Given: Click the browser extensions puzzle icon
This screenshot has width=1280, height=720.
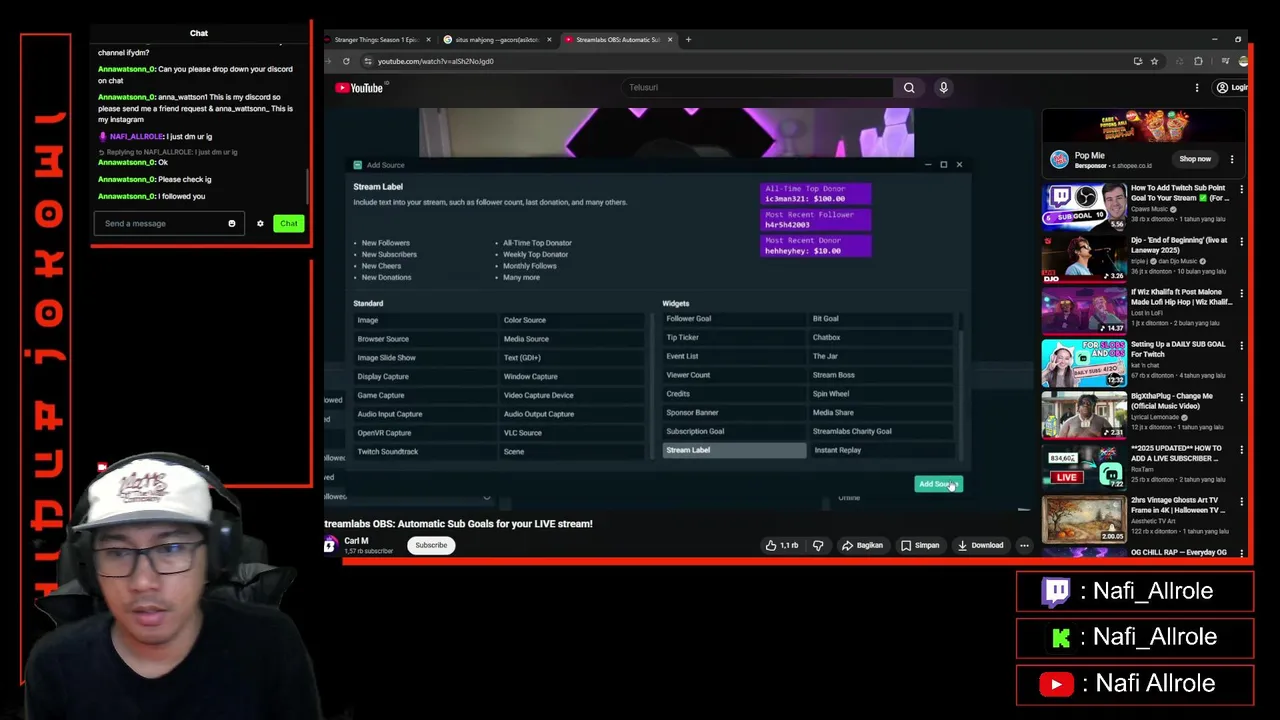Looking at the screenshot, I should [1198, 61].
